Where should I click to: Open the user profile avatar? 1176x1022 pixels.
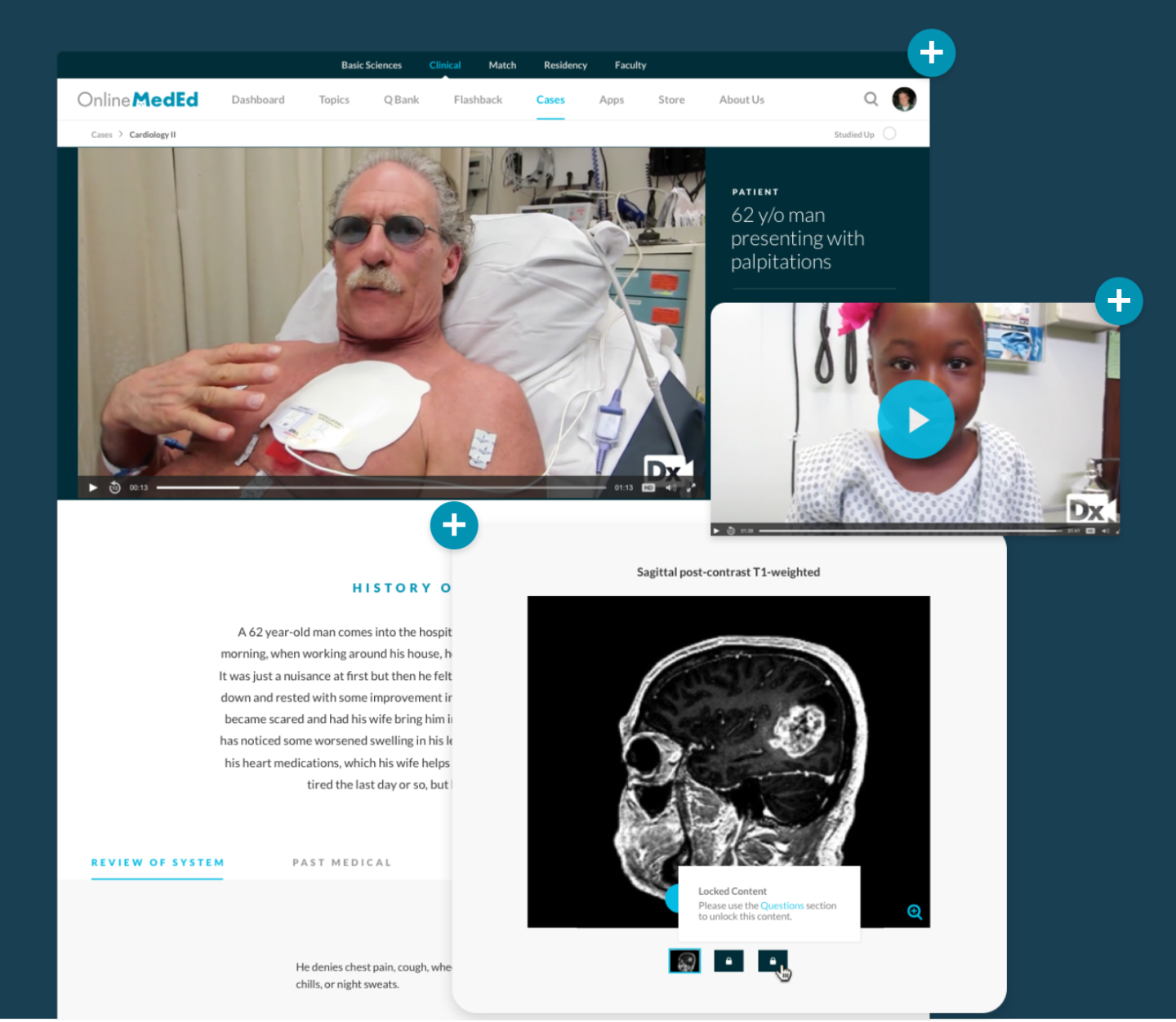click(904, 99)
